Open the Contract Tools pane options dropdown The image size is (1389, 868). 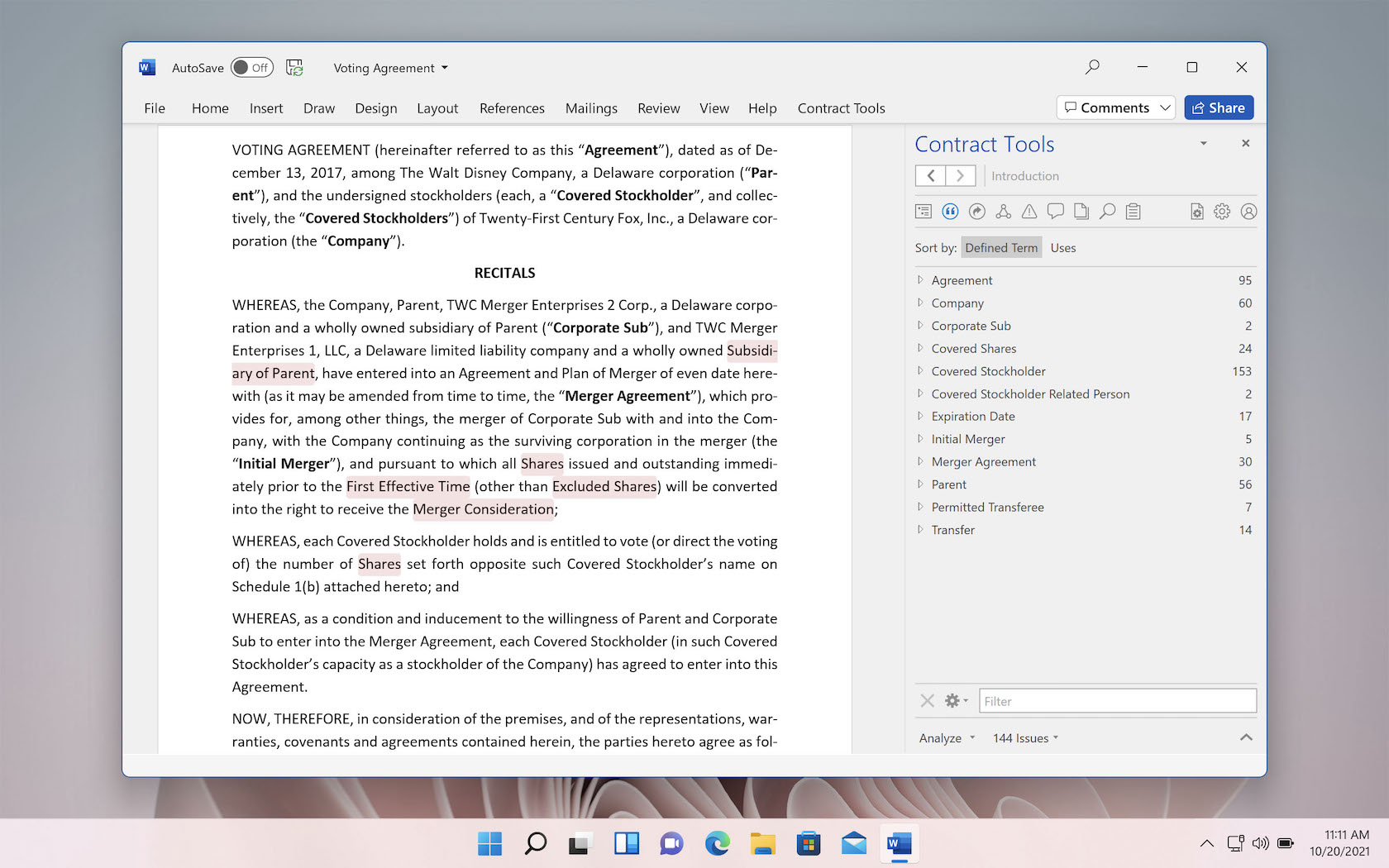[x=1204, y=144]
